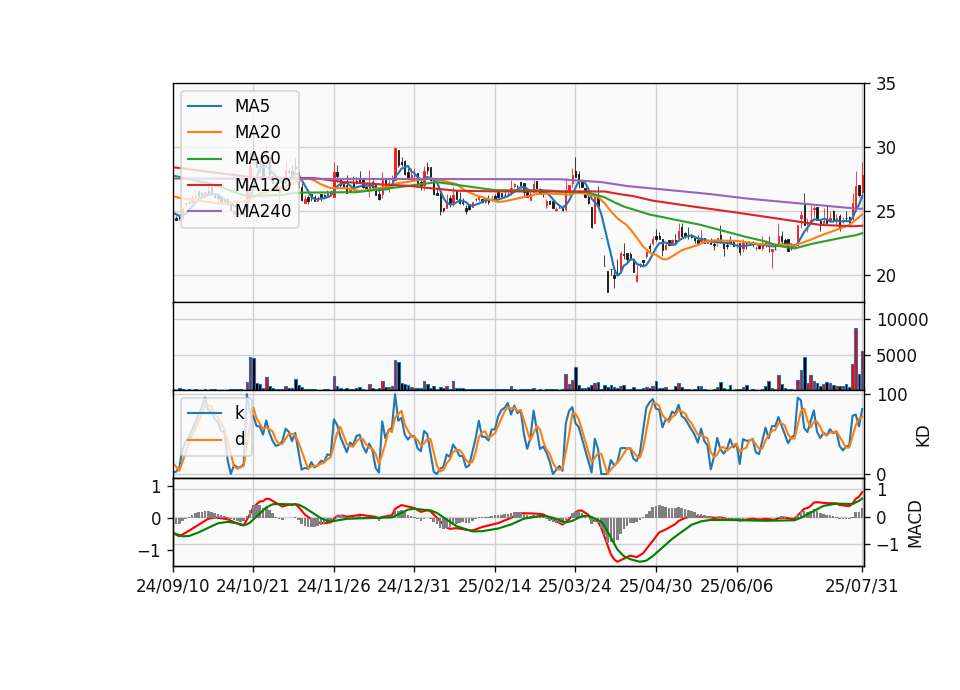Click the blue MA5 legend line sample
Viewport: 960px width, 690px height.
tap(204, 107)
